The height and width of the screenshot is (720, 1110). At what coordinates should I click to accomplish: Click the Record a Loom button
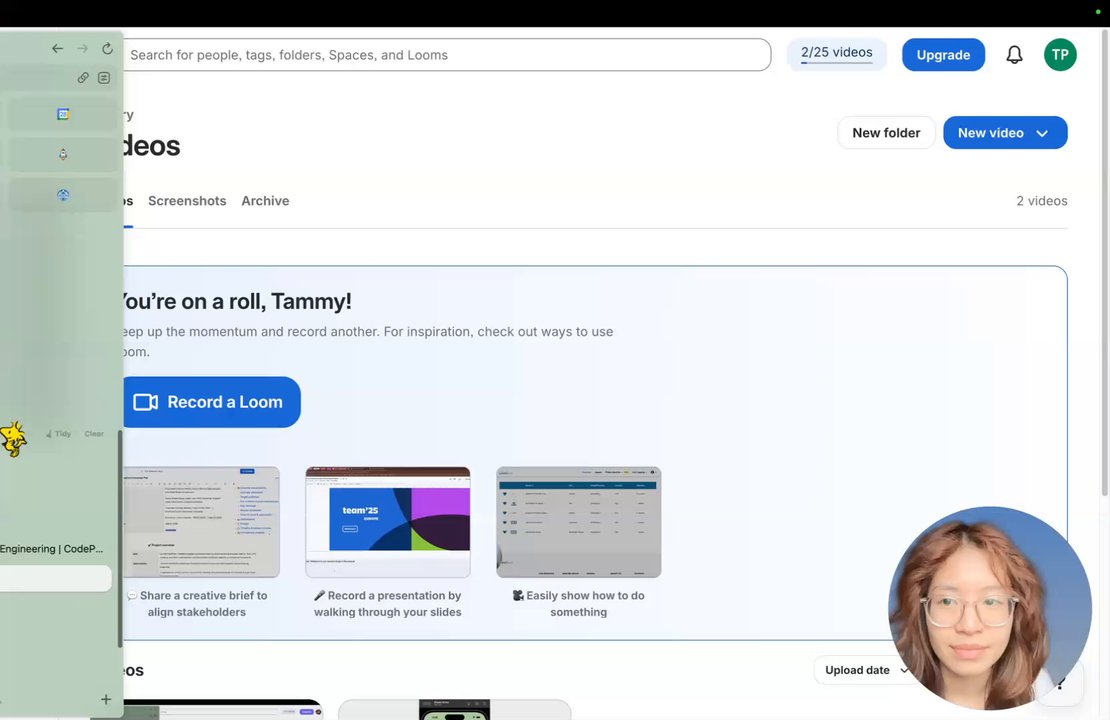click(210, 402)
